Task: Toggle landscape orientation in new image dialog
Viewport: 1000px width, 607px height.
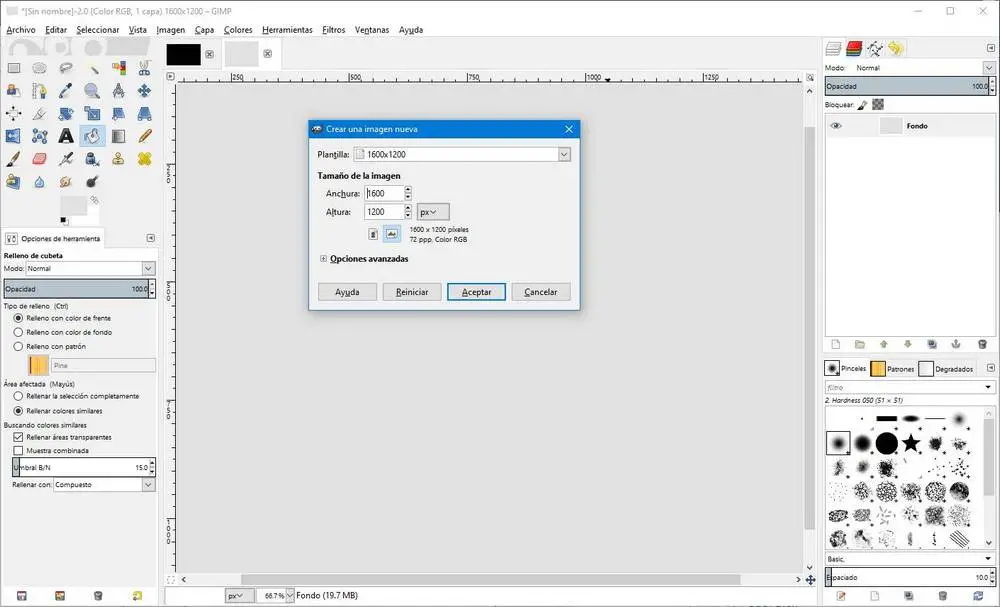Action: click(392, 234)
